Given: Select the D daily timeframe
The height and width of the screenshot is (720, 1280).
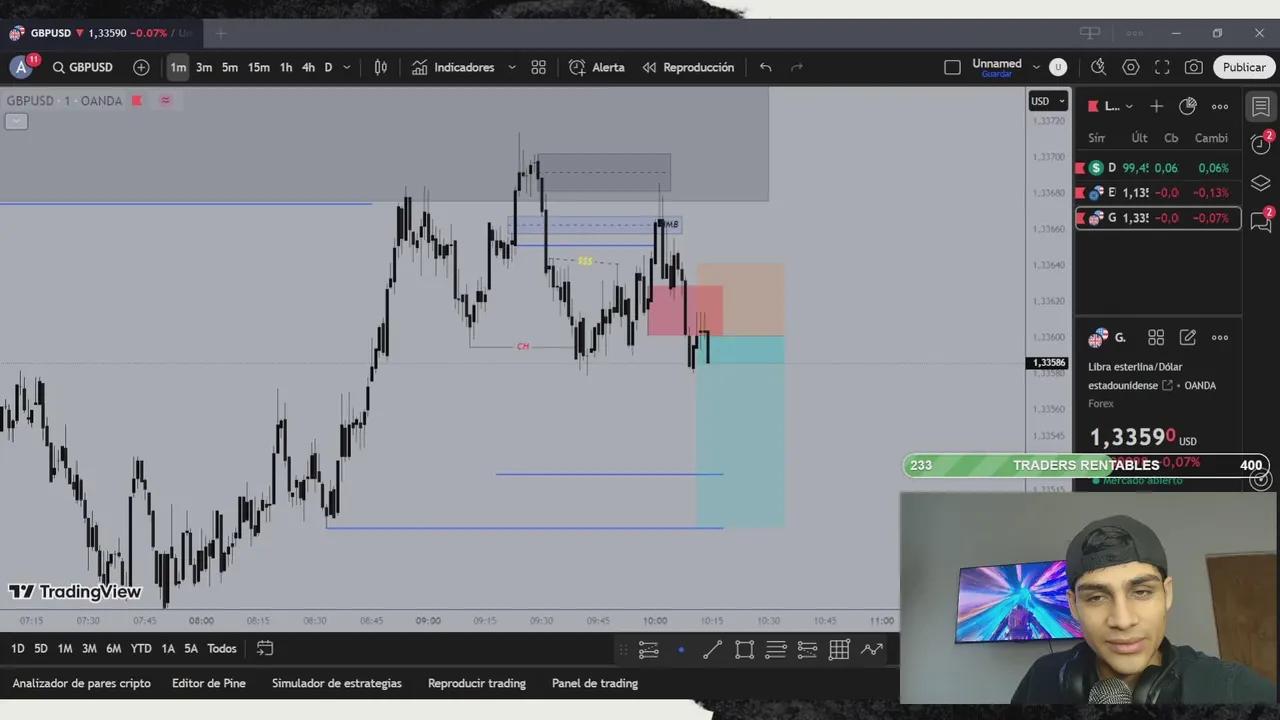Looking at the screenshot, I should click(328, 67).
